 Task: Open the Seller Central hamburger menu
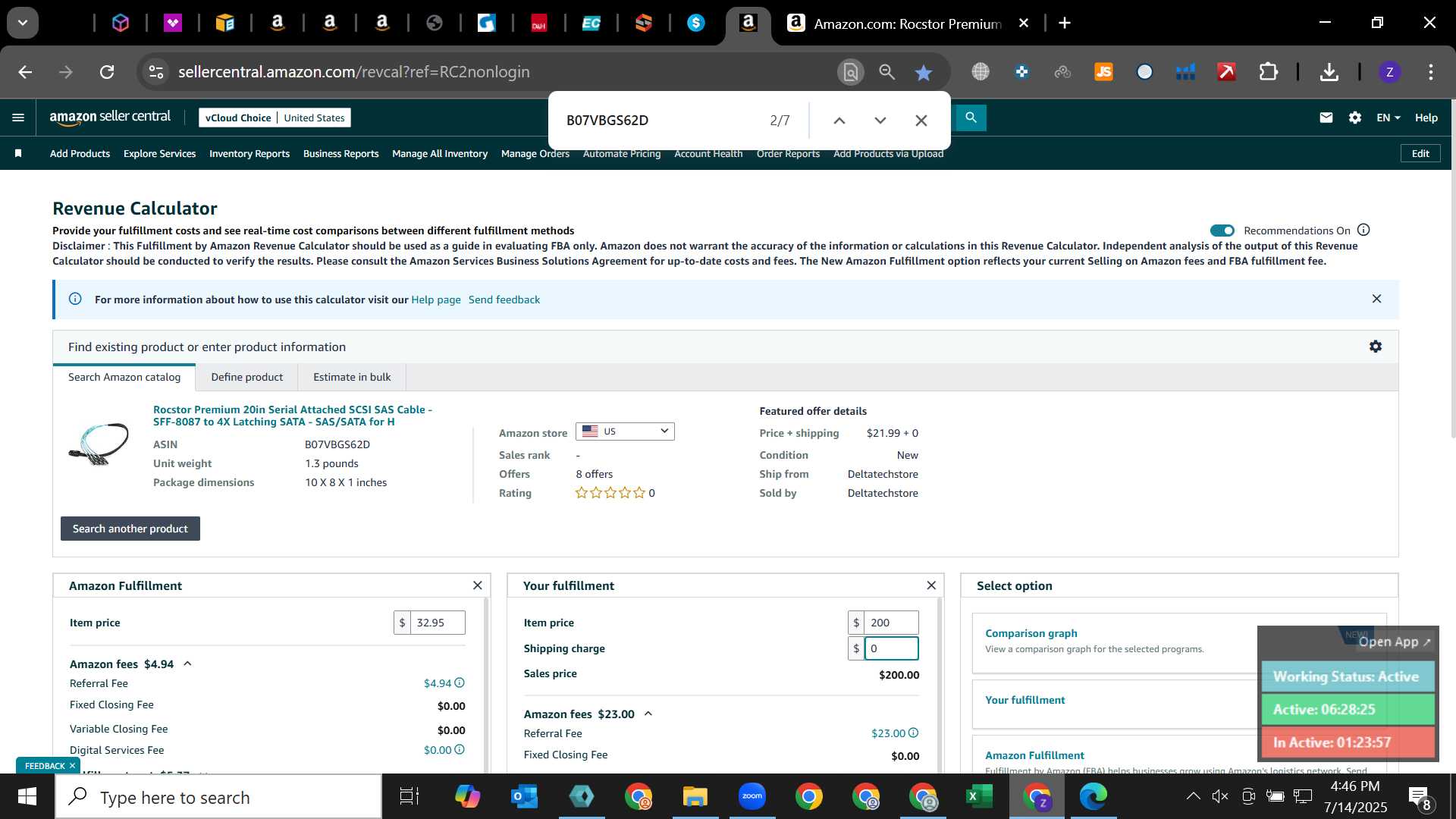[18, 118]
